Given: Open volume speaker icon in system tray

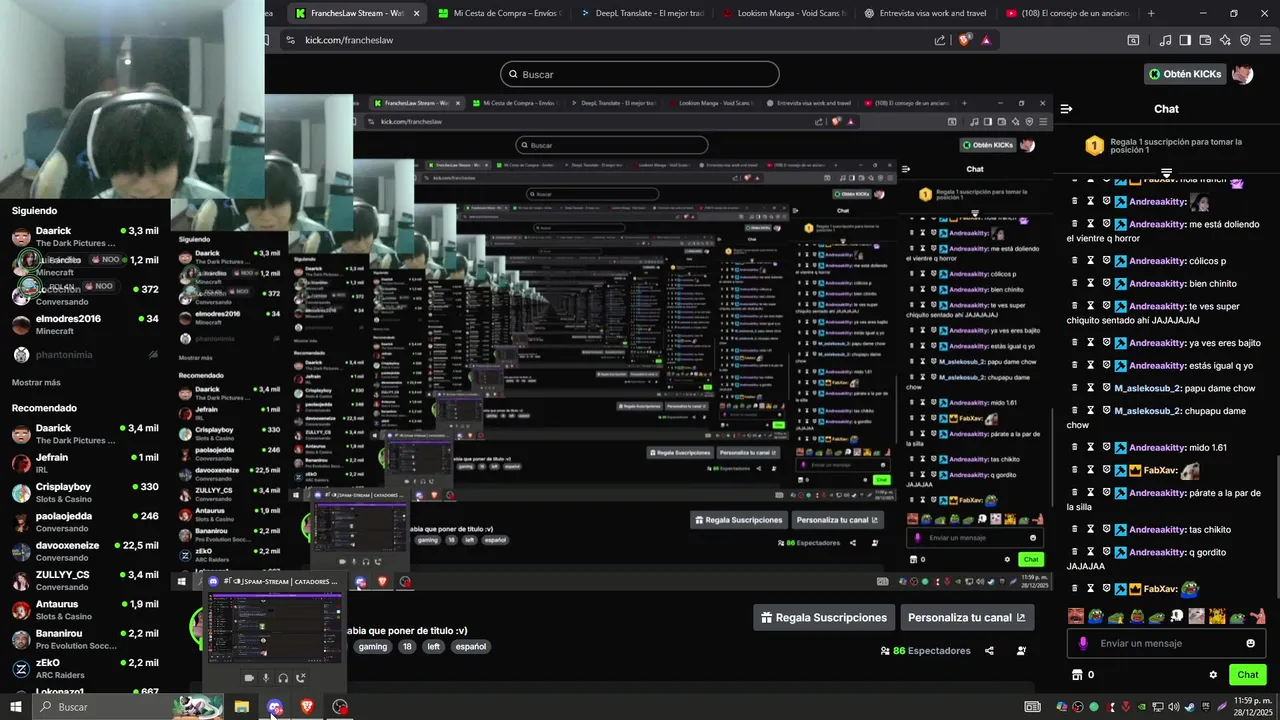Looking at the screenshot, I should [x=1174, y=707].
